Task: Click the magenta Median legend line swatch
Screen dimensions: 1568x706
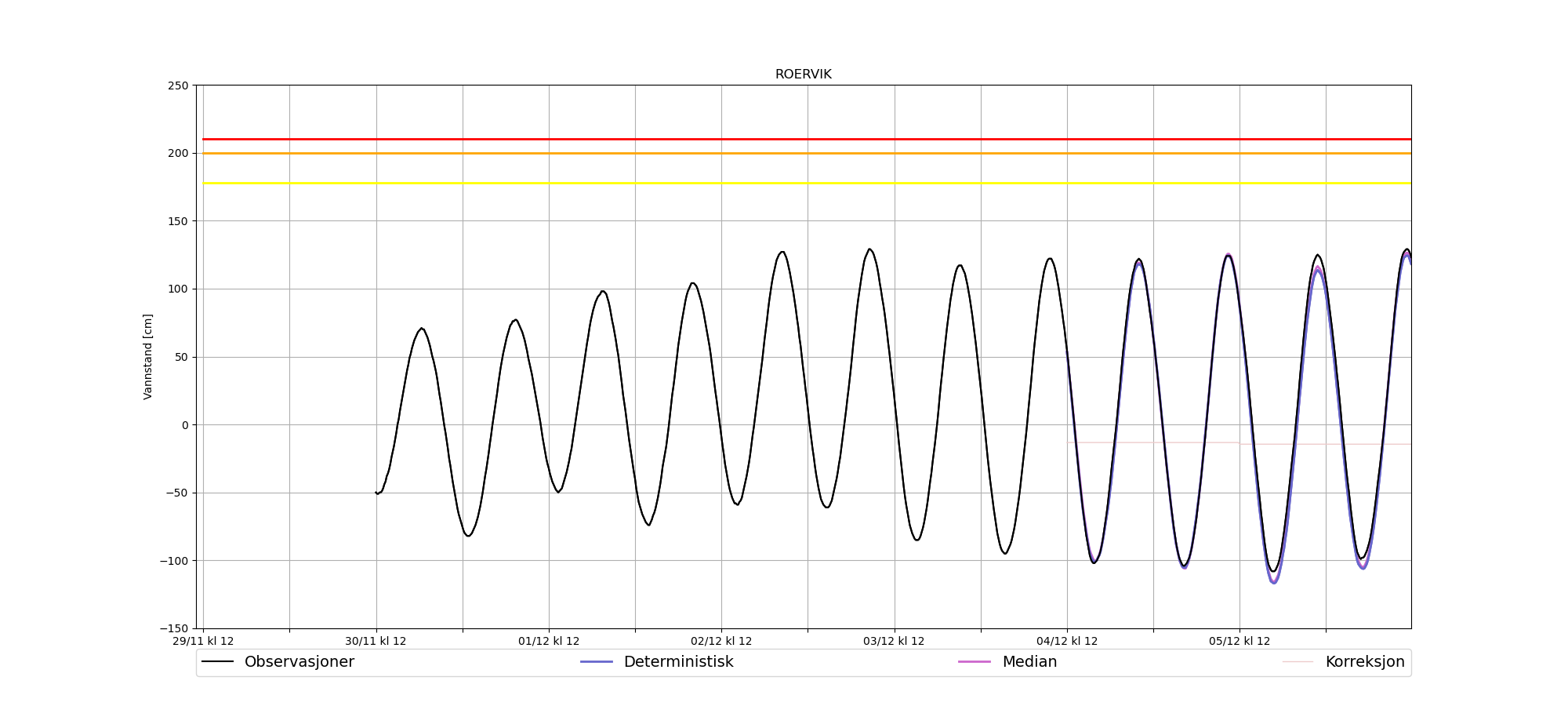Action: coord(975,662)
